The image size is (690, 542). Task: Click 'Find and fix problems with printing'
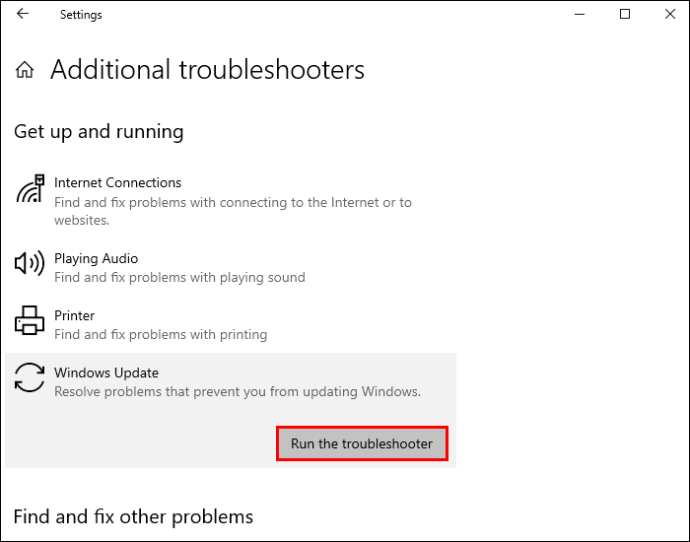161,335
